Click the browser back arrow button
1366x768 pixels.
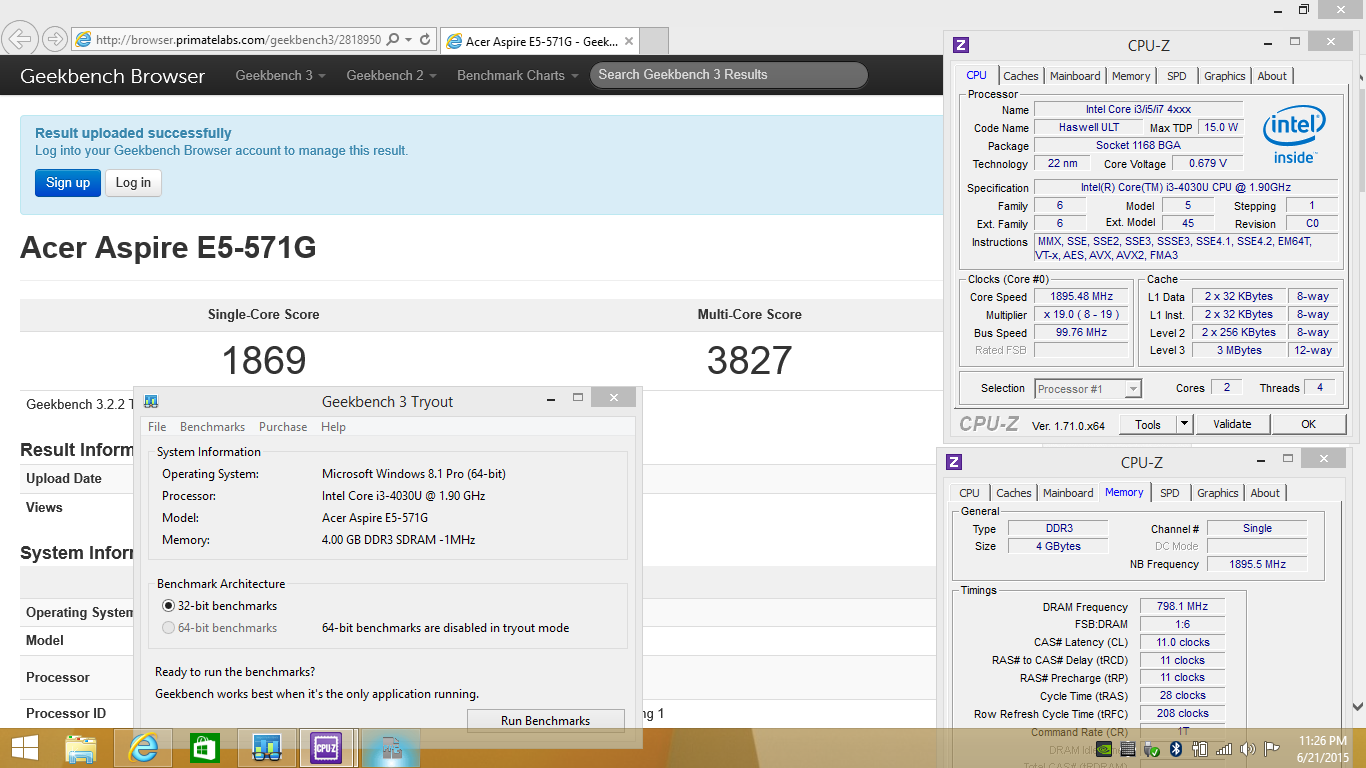20,39
